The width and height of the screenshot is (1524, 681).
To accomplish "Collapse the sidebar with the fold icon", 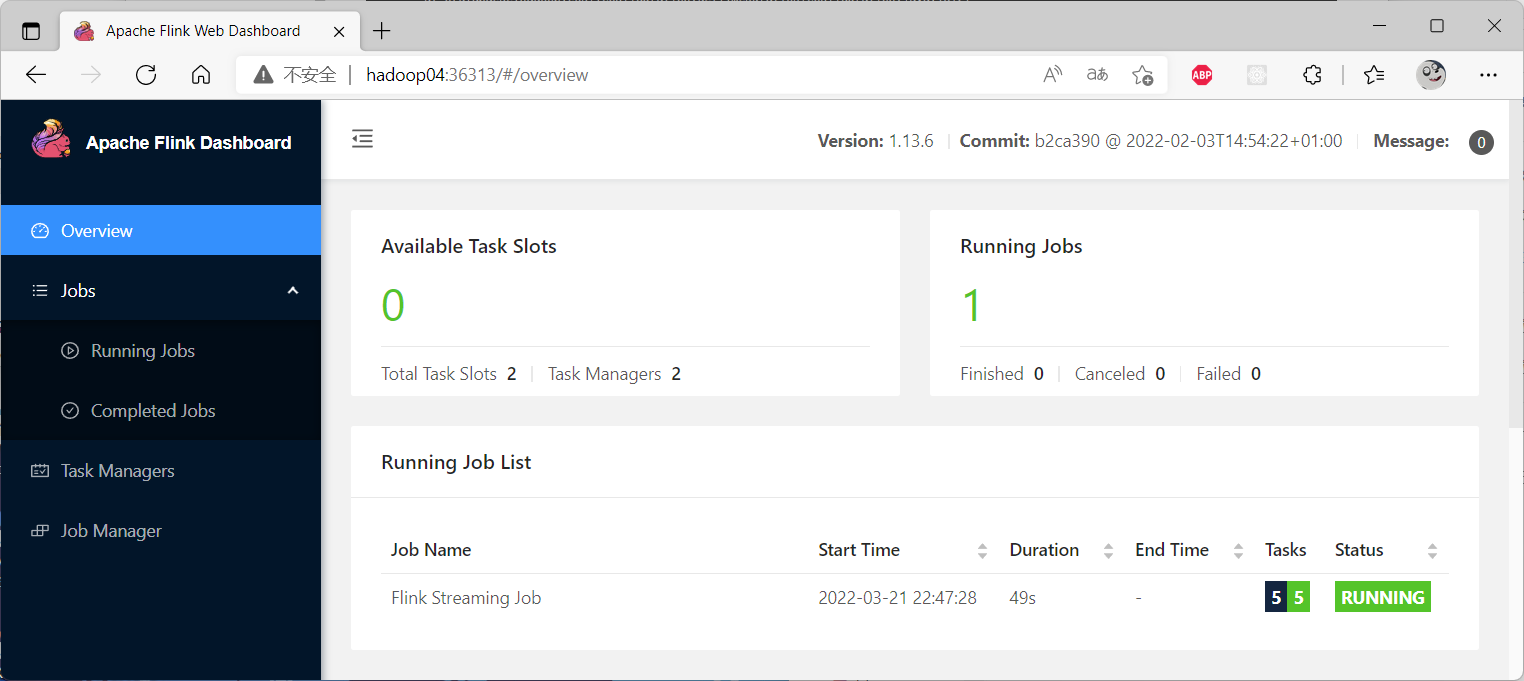I will 362,140.
